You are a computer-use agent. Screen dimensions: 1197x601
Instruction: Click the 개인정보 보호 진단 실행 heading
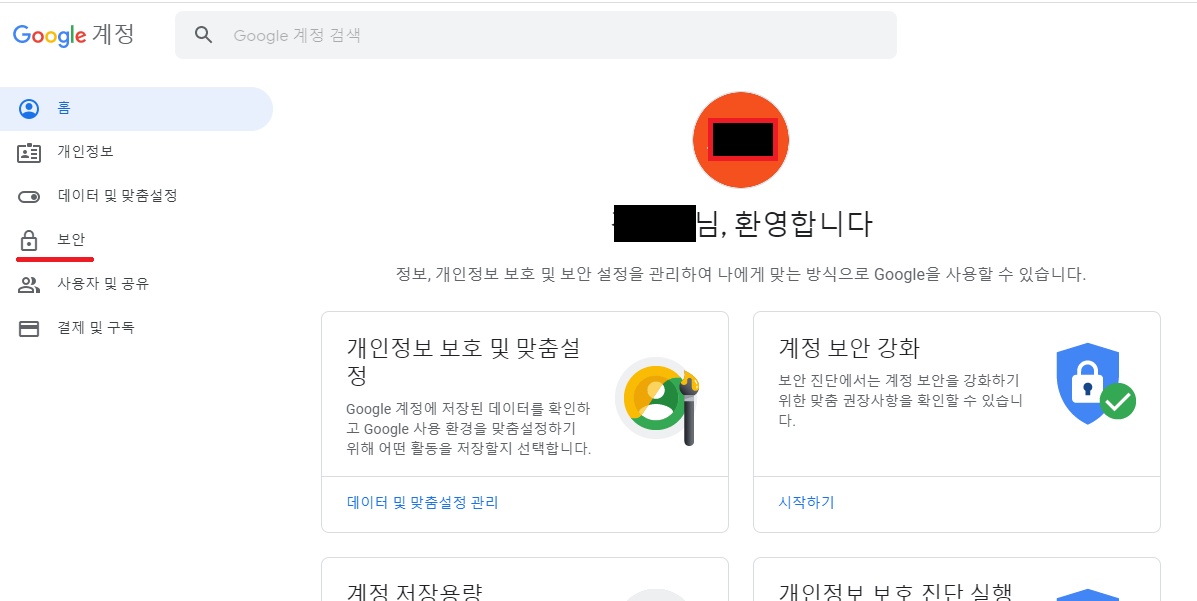coord(895,591)
